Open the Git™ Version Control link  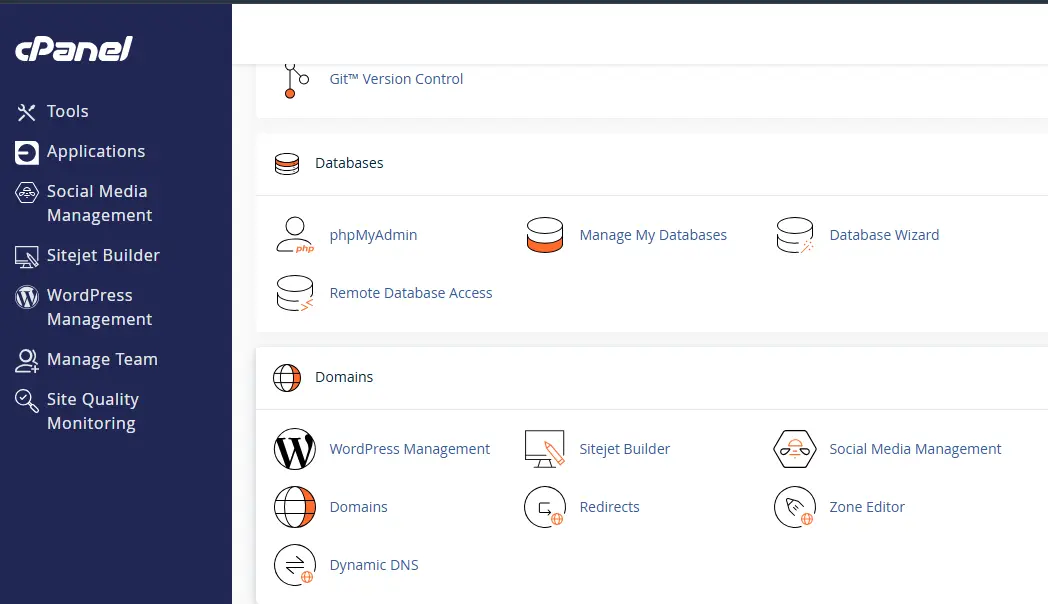tap(396, 79)
